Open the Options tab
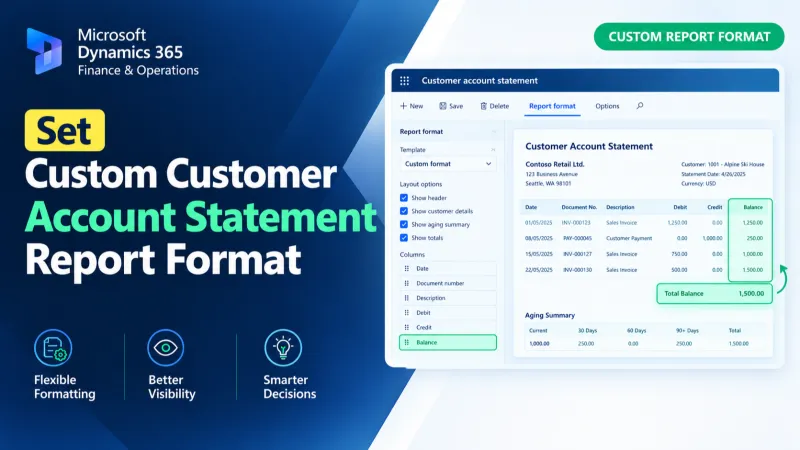 (x=607, y=106)
